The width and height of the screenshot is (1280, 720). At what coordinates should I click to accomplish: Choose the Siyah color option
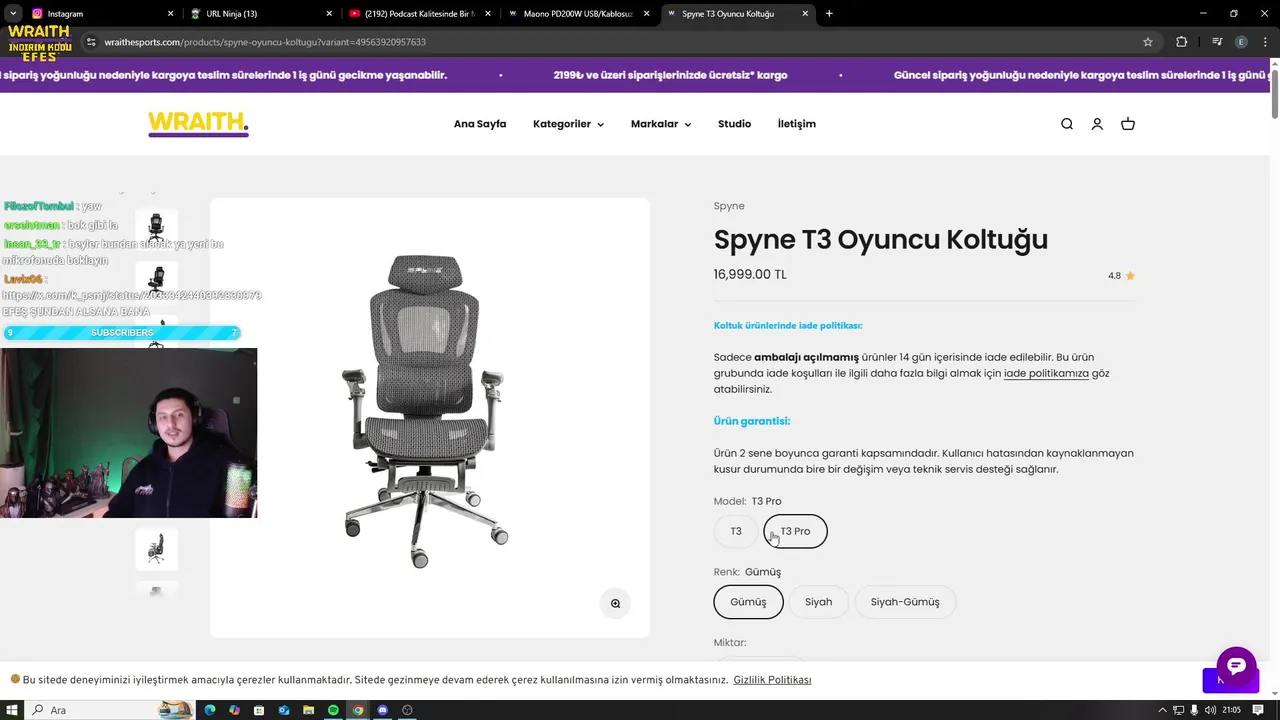[819, 602]
